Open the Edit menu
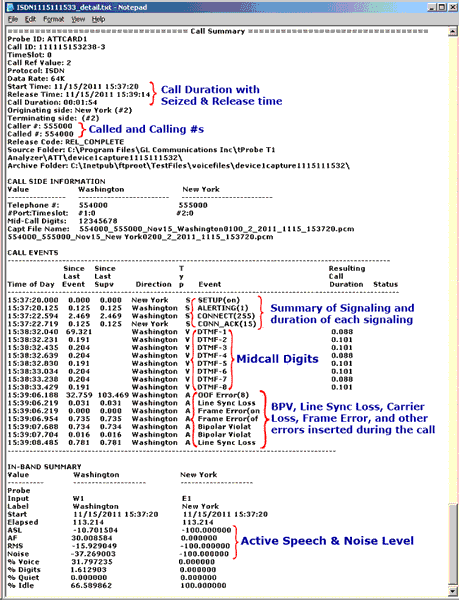This screenshot has width=459, height=600. pos(30,19)
